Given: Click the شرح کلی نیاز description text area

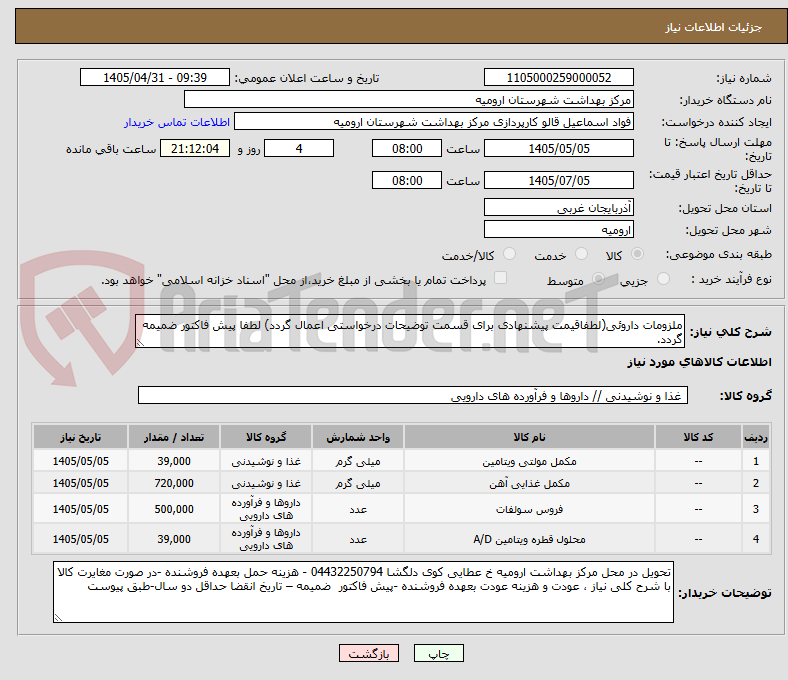Looking at the screenshot, I should 410,331.
